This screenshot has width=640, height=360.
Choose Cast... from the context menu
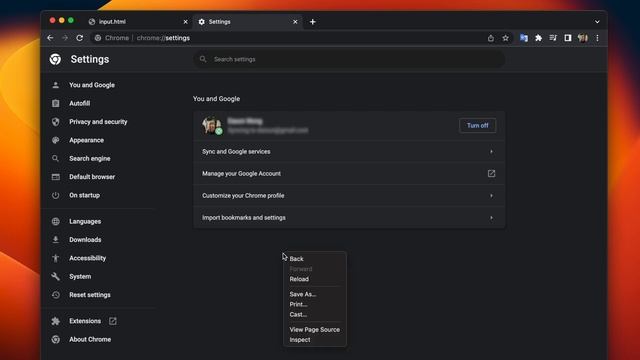(x=315, y=315)
